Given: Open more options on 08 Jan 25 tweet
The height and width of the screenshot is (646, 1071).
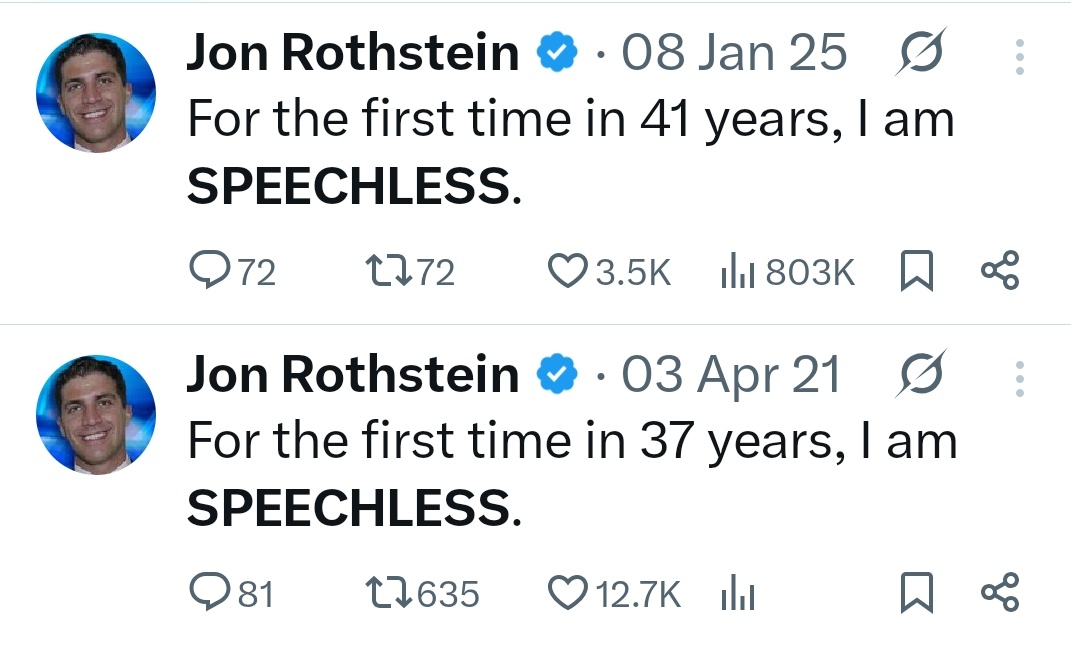Looking at the screenshot, I should [1019, 56].
